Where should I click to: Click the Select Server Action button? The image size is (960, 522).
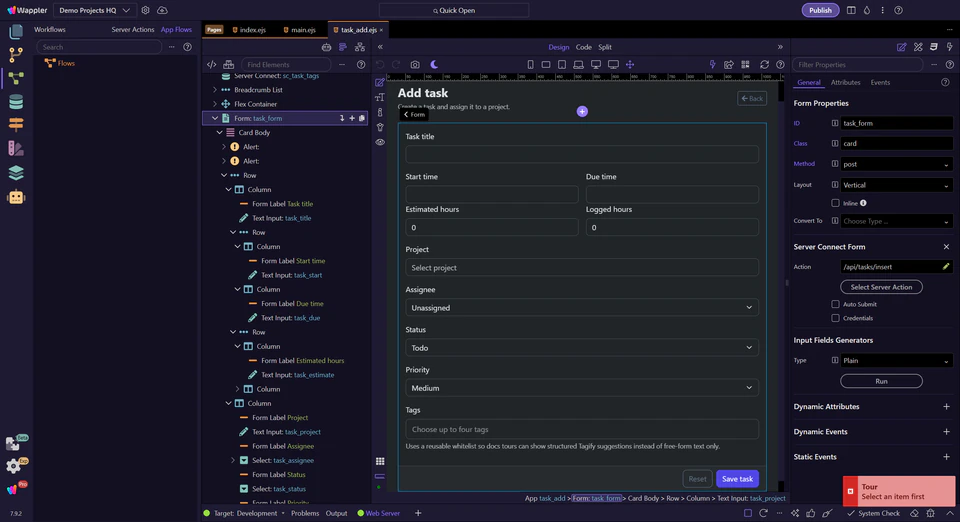pos(881,287)
